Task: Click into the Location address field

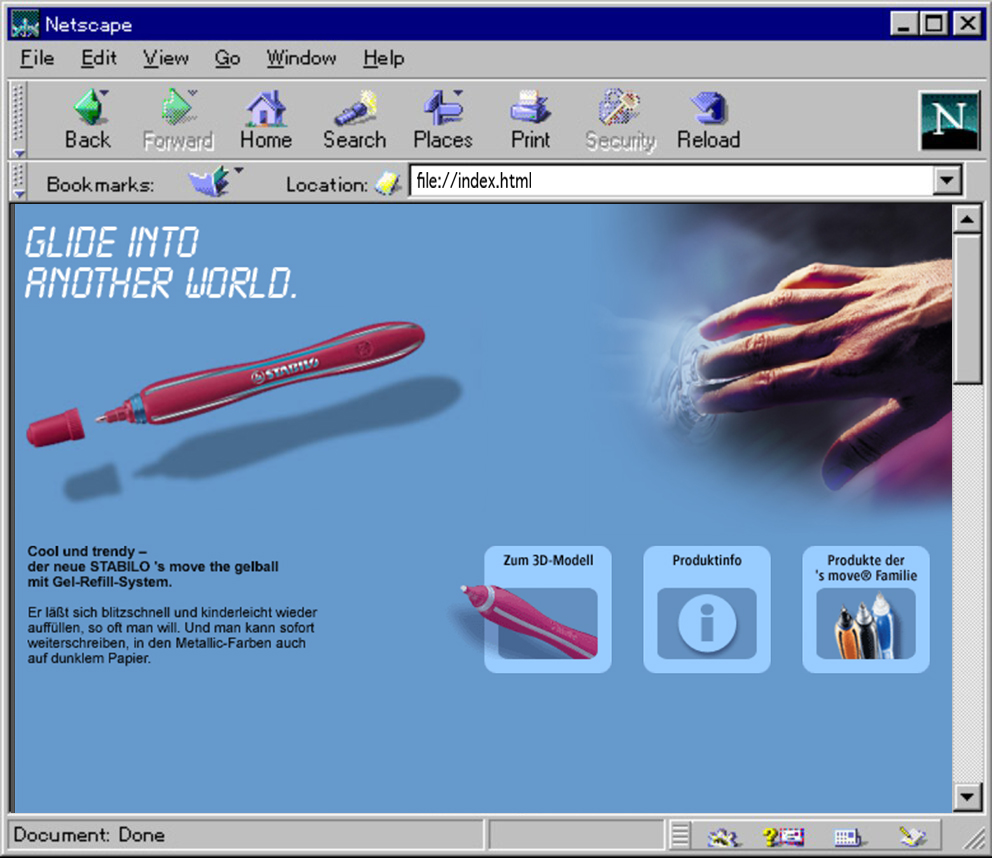Action: (670, 182)
